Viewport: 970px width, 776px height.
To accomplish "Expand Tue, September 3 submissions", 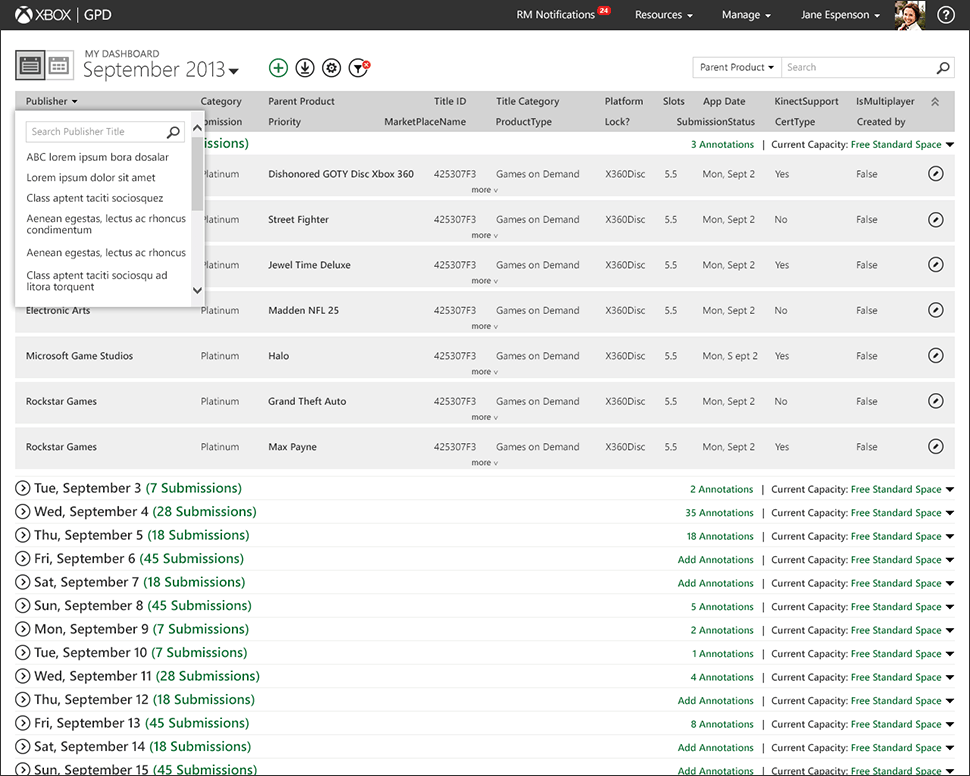I will point(22,488).
